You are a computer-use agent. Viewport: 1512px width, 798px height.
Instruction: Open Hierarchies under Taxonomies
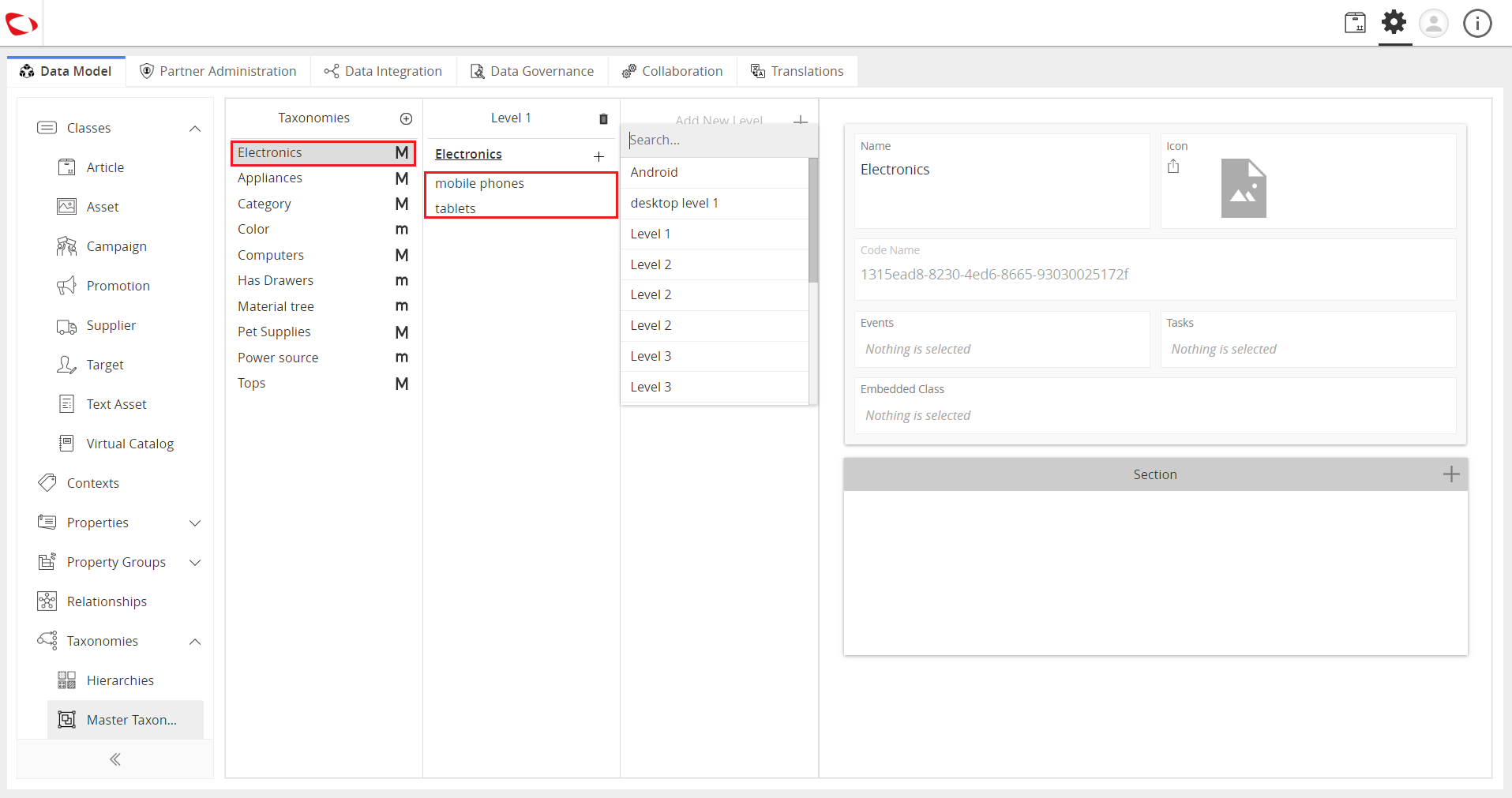(x=120, y=680)
